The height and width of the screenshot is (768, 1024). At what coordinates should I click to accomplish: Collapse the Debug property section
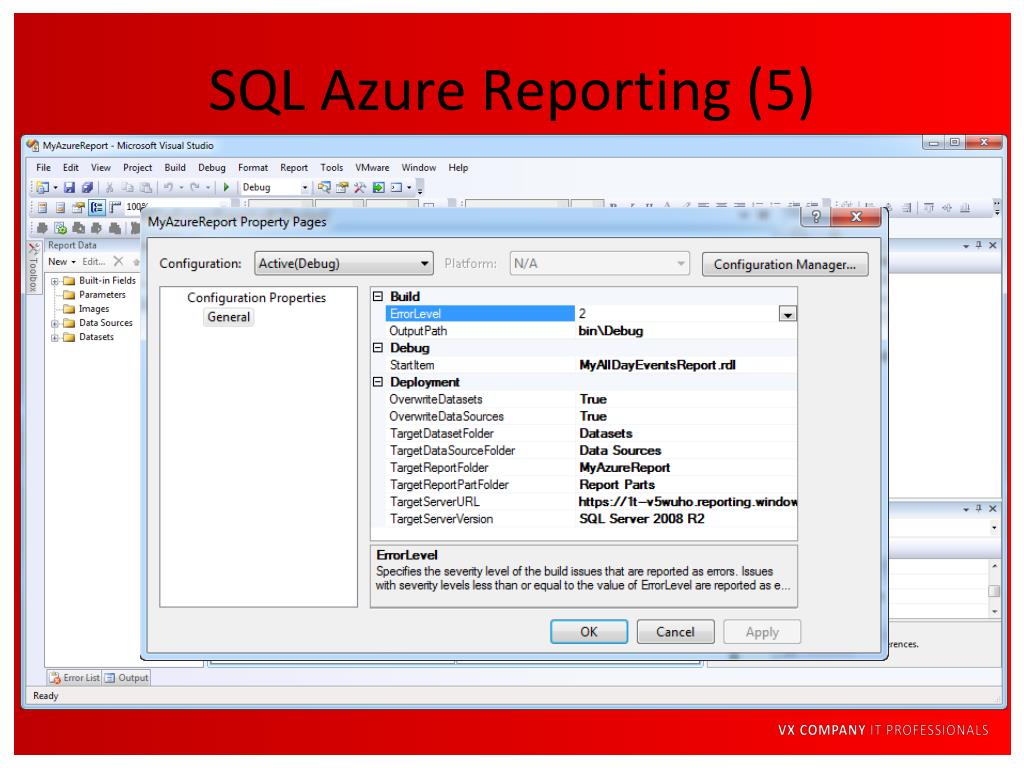click(378, 348)
